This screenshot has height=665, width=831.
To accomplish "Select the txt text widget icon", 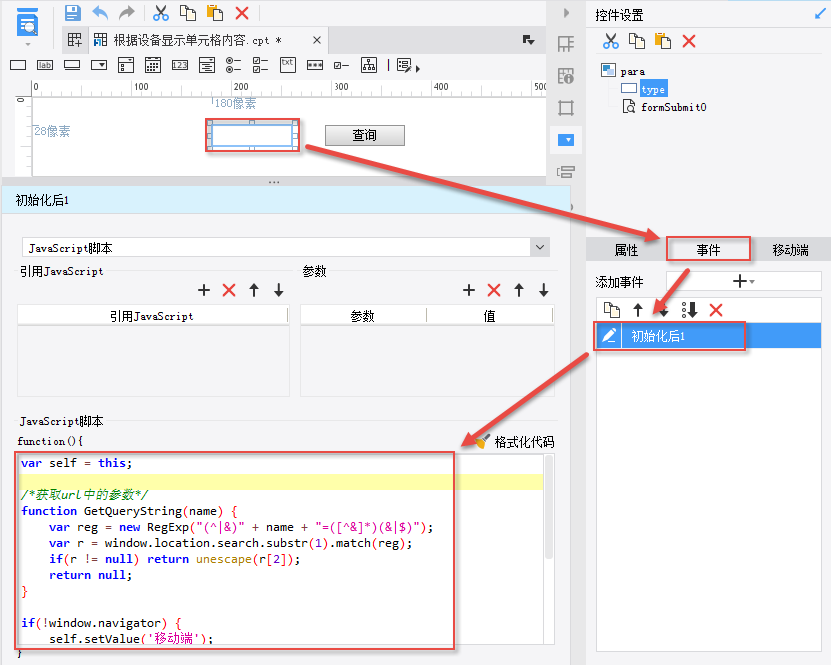I will coord(288,65).
